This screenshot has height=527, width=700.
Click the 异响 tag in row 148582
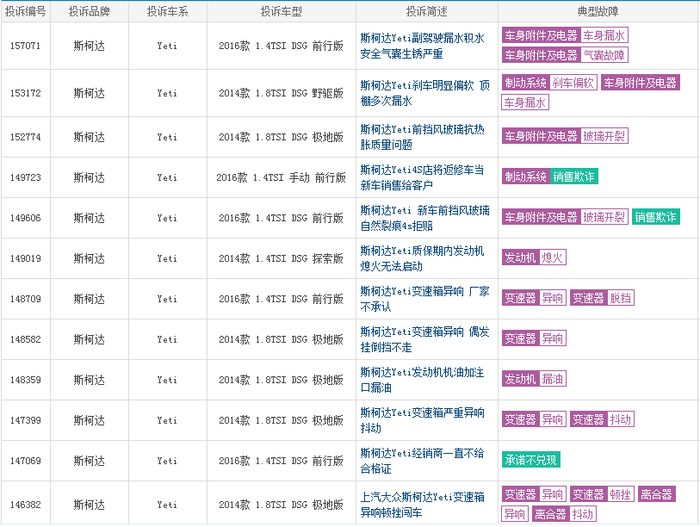[552, 339]
